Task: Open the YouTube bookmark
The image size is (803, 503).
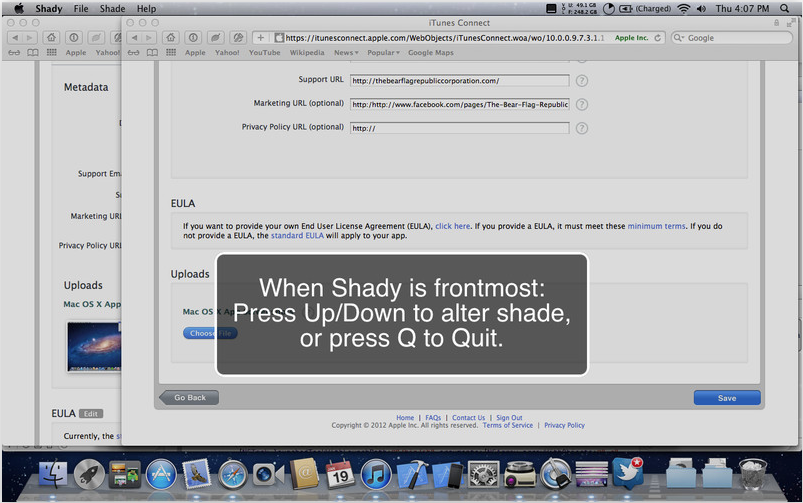Action: coord(264,53)
